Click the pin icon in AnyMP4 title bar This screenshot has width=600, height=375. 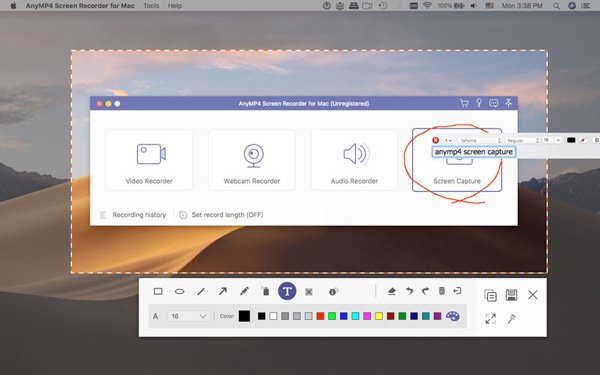[x=508, y=103]
